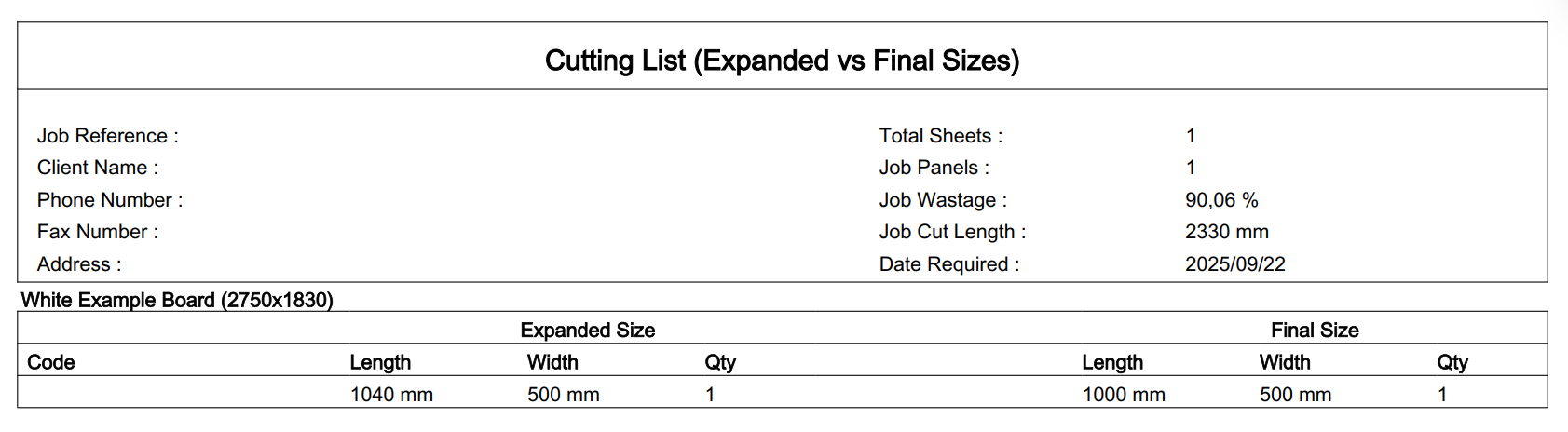The width and height of the screenshot is (1568, 432).
Task: Select the Job Reference label
Action: 107,136
